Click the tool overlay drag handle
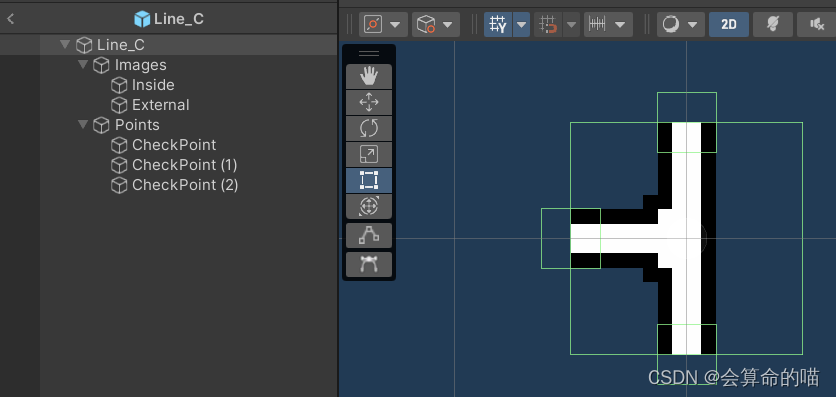This screenshot has width=836, height=397. (x=368, y=54)
